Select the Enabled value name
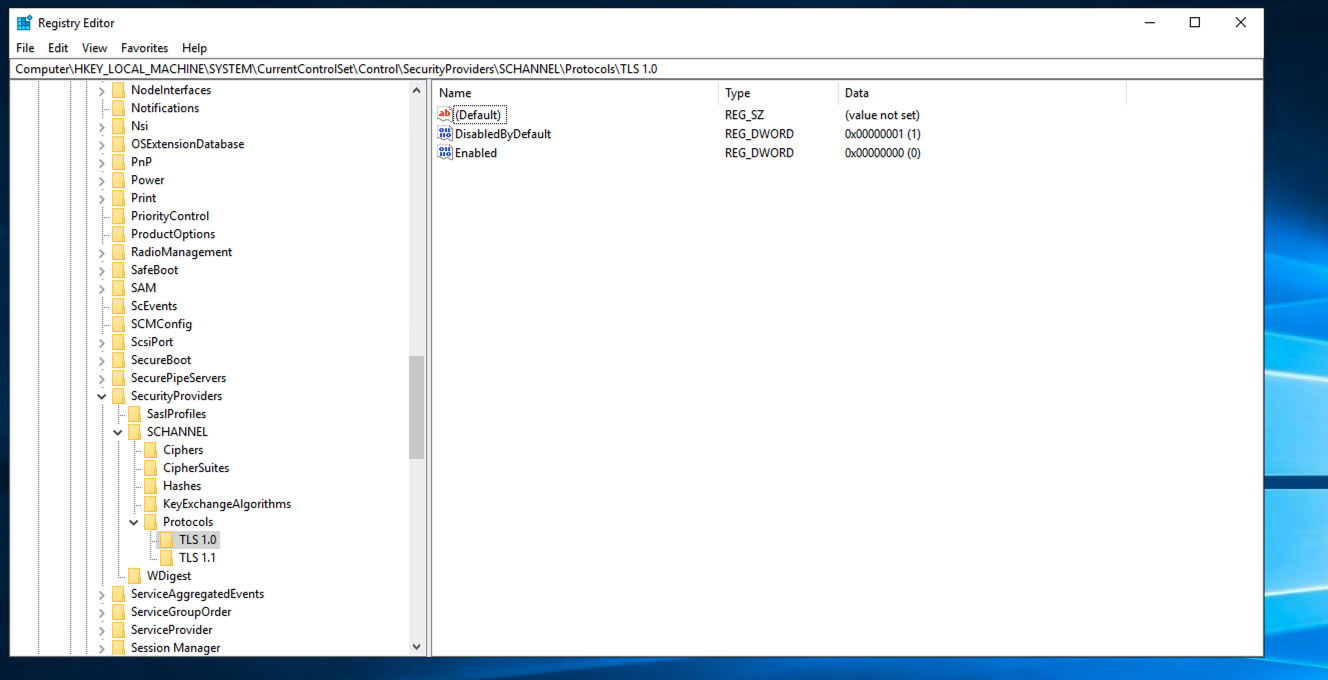 pos(476,153)
